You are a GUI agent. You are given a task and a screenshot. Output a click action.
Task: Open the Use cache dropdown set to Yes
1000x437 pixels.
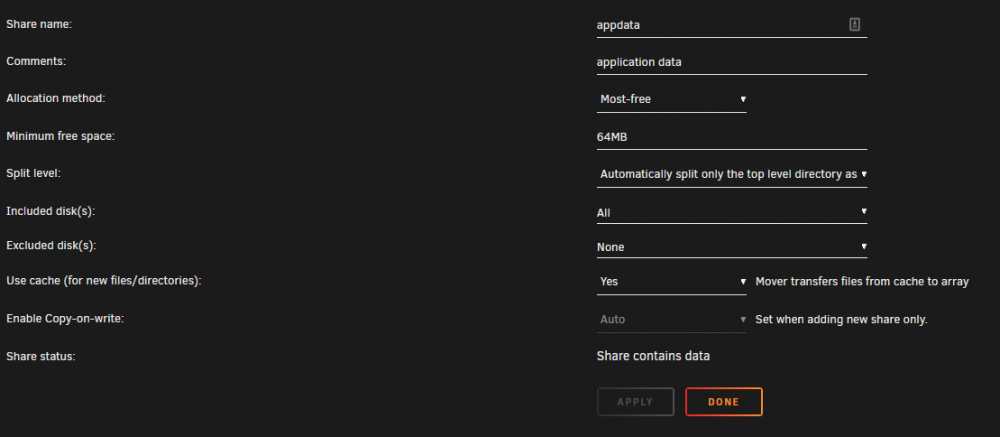pos(672,281)
